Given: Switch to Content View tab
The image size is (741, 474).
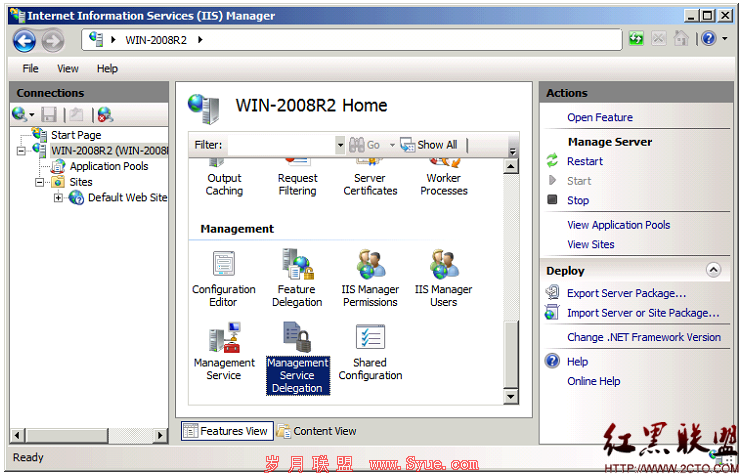Looking at the screenshot, I should click(317, 431).
